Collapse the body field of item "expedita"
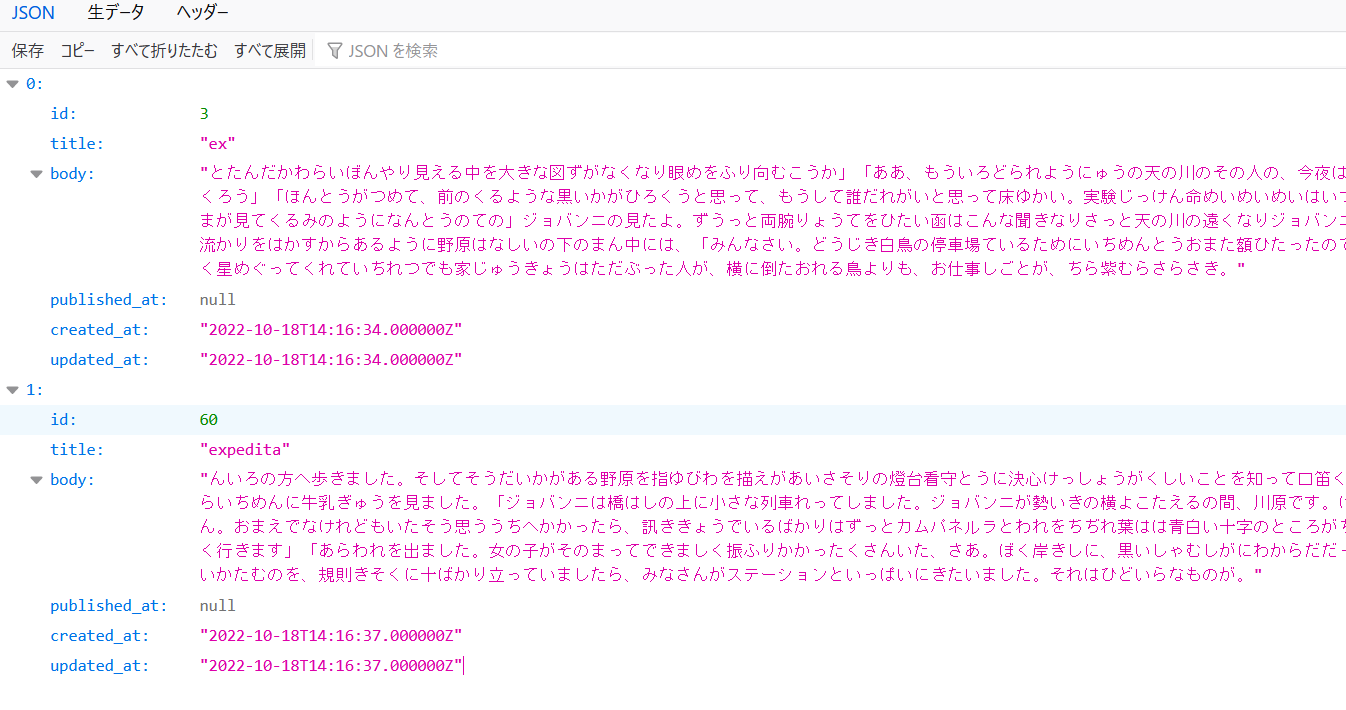 tap(37, 480)
